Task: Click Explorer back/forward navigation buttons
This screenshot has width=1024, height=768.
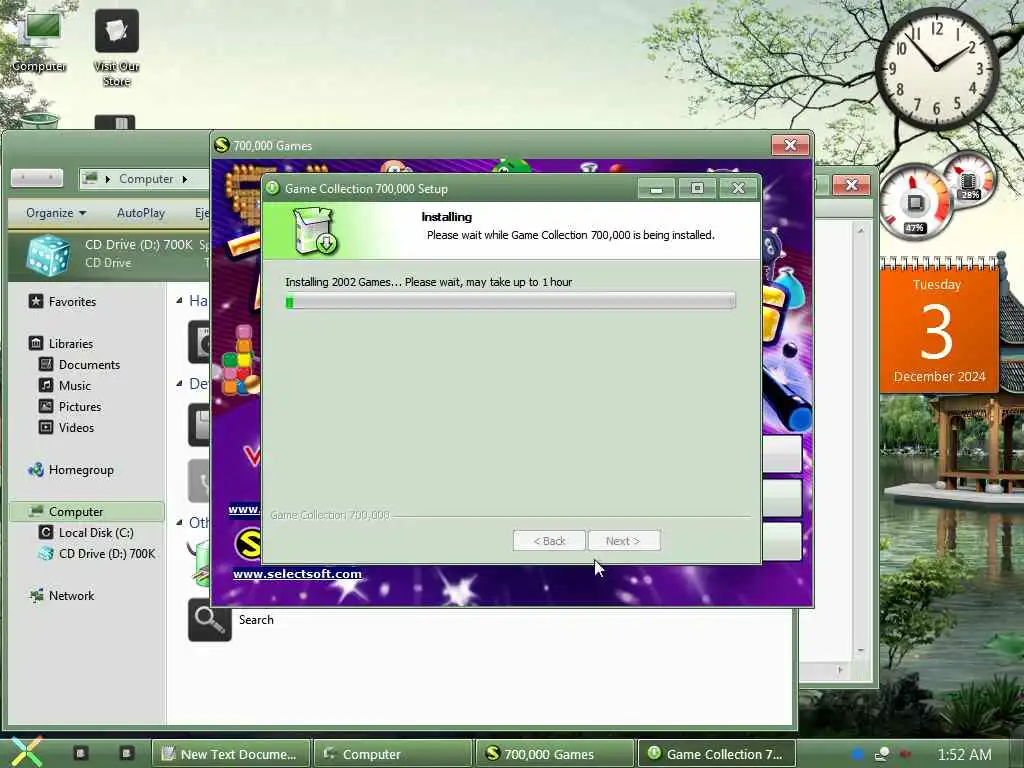Action: [x=37, y=178]
